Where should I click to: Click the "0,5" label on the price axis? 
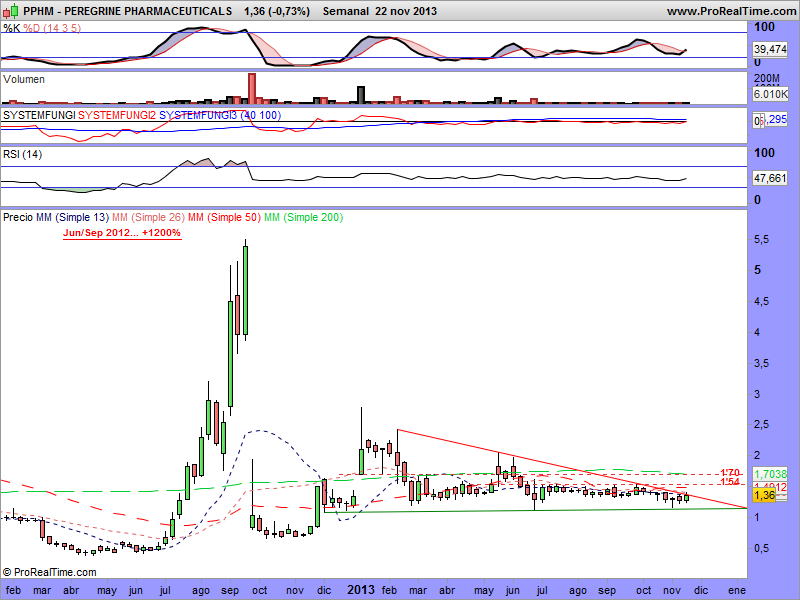pos(761,548)
